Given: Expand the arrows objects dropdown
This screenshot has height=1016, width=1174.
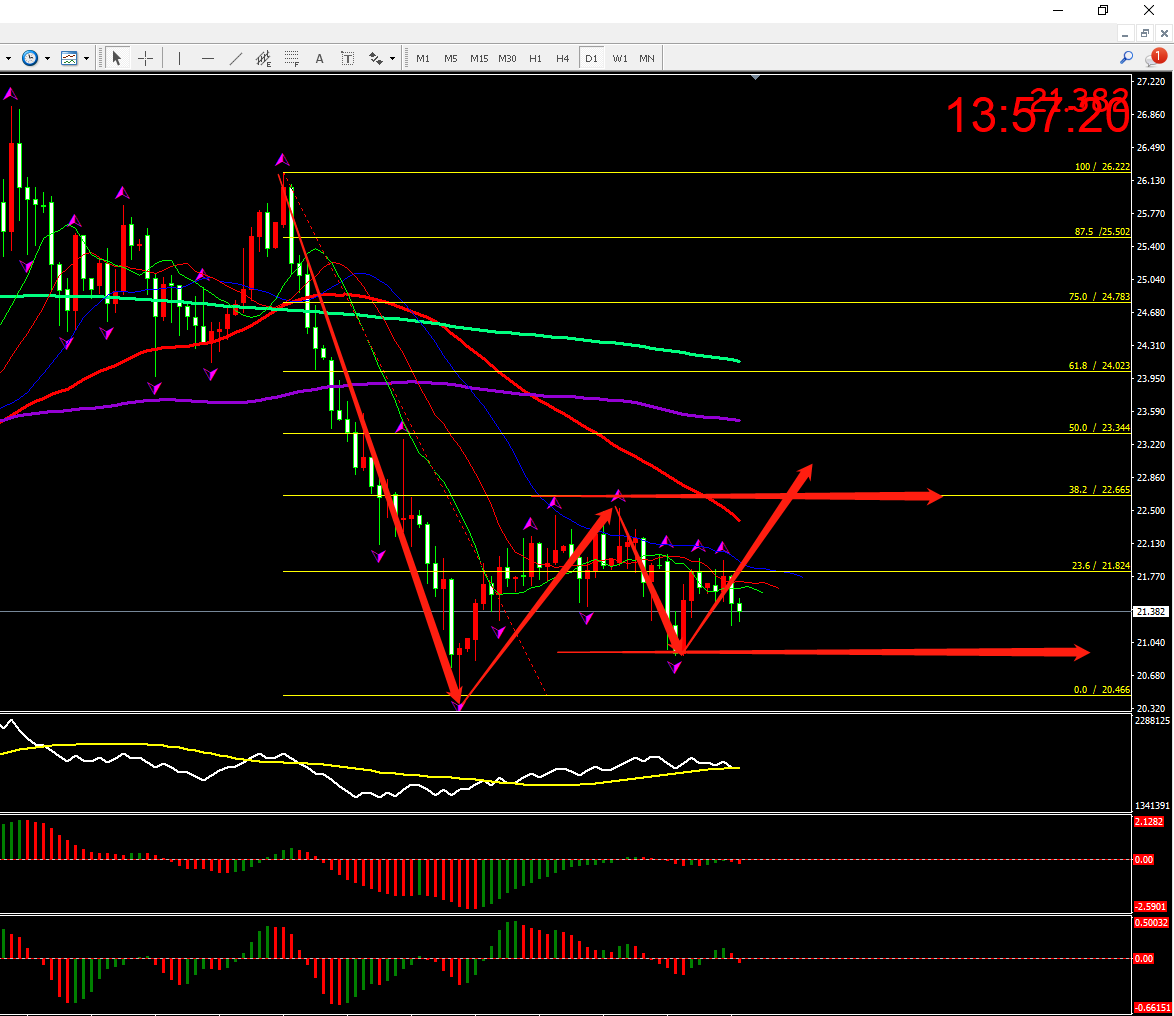Looking at the screenshot, I should tap(392, 58).
